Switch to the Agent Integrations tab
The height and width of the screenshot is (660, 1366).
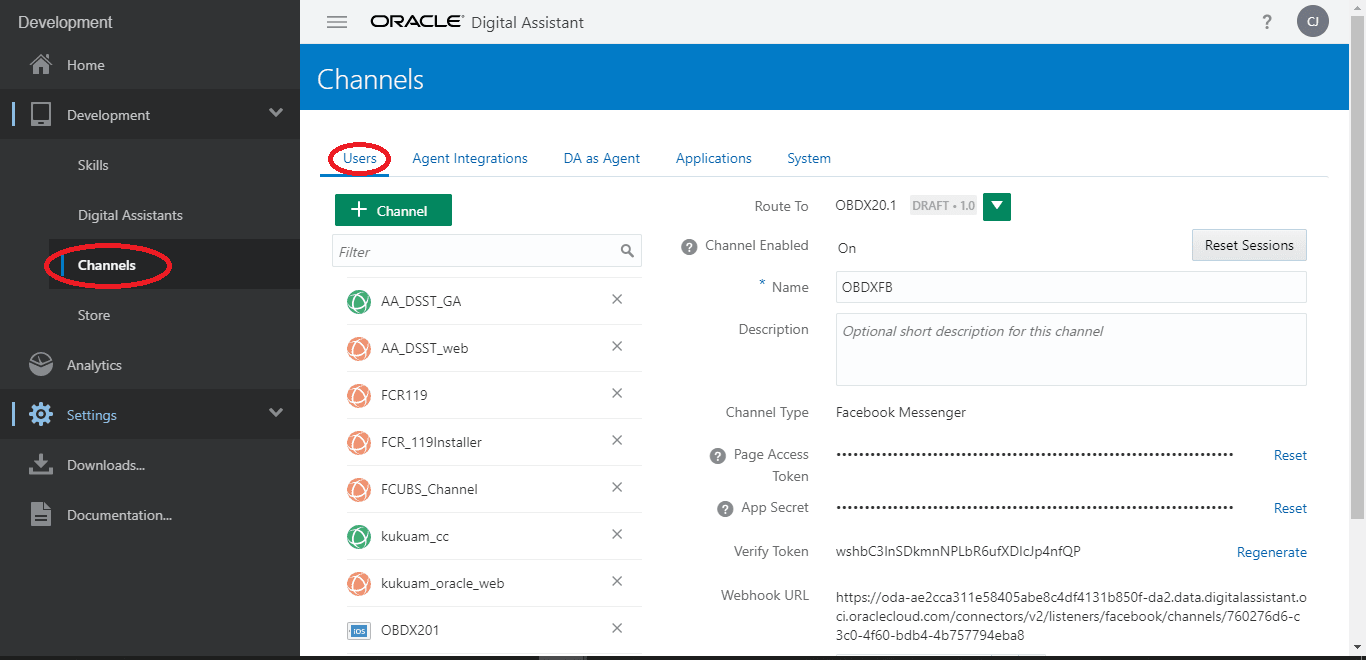click(x=470, y=158)
